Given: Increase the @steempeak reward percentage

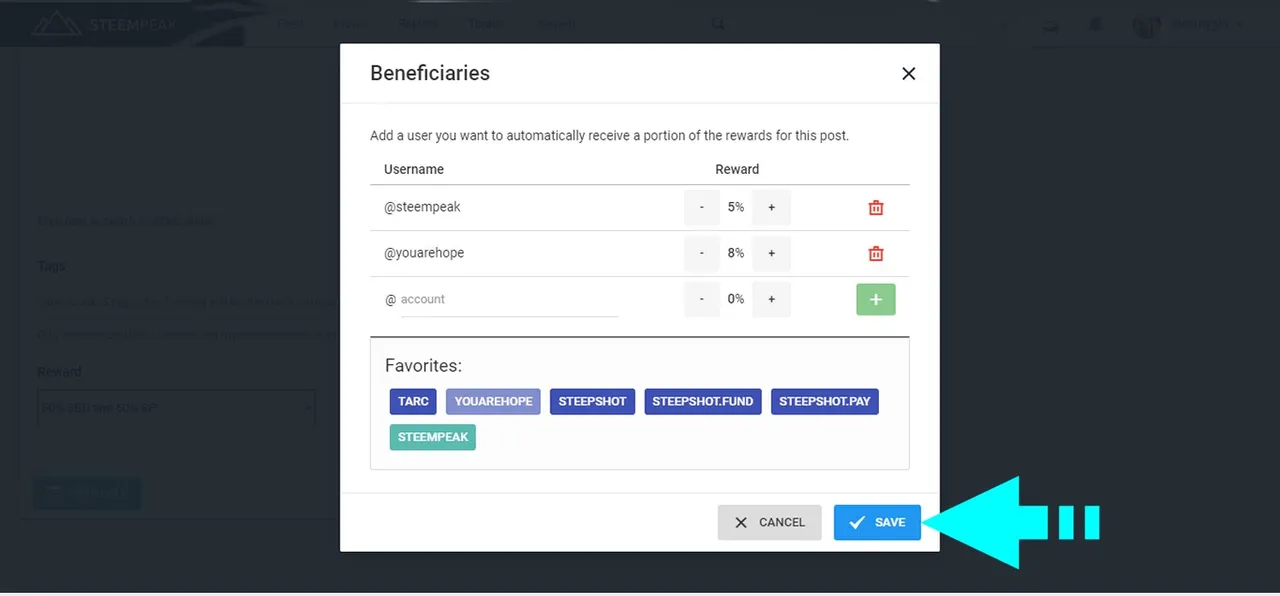Looking at the screenshot, I should 771,208.
